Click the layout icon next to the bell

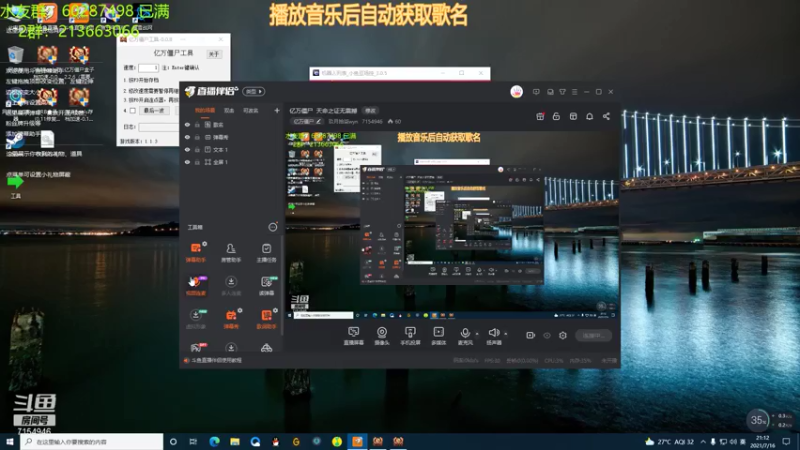click(x=573, y=116)
